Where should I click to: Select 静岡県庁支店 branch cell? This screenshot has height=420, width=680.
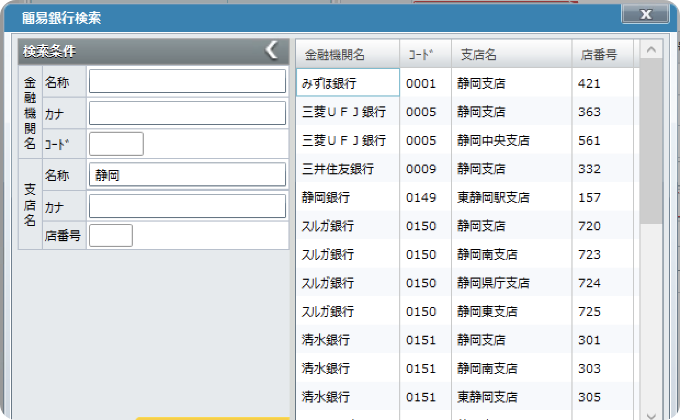pyautogui.click(x=512, y=282)
